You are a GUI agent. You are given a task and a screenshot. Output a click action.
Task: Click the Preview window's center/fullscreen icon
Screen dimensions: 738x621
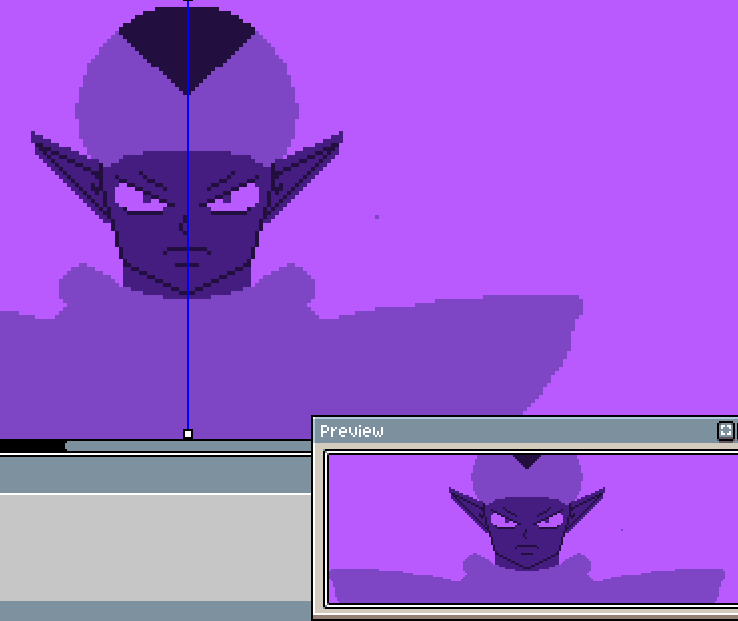pyautogui.click(x=726, y=431)
